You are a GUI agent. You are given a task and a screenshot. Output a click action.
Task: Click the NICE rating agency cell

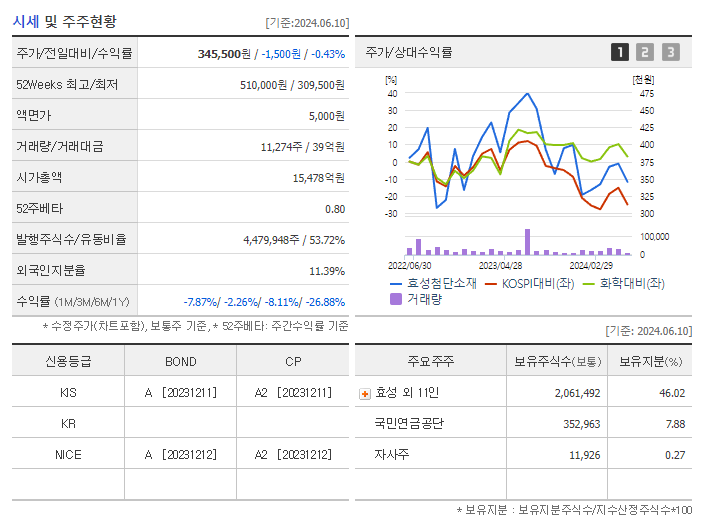point(68,455)
